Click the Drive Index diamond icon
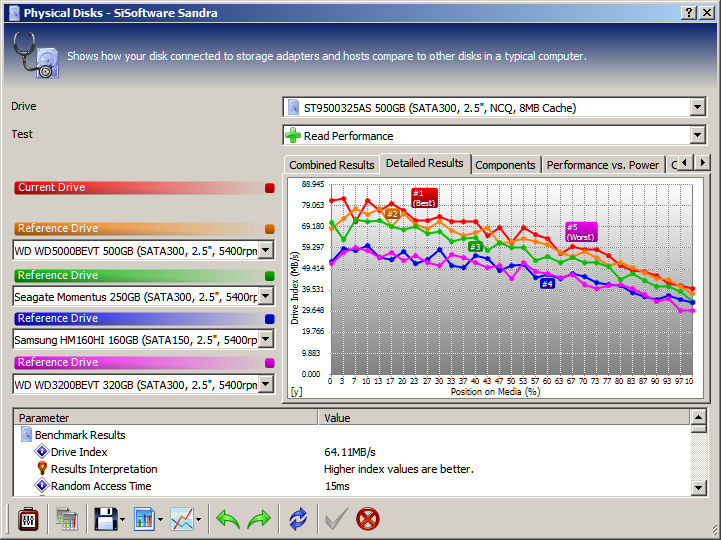Screen dimensions: 721x540 click(42, 451)
